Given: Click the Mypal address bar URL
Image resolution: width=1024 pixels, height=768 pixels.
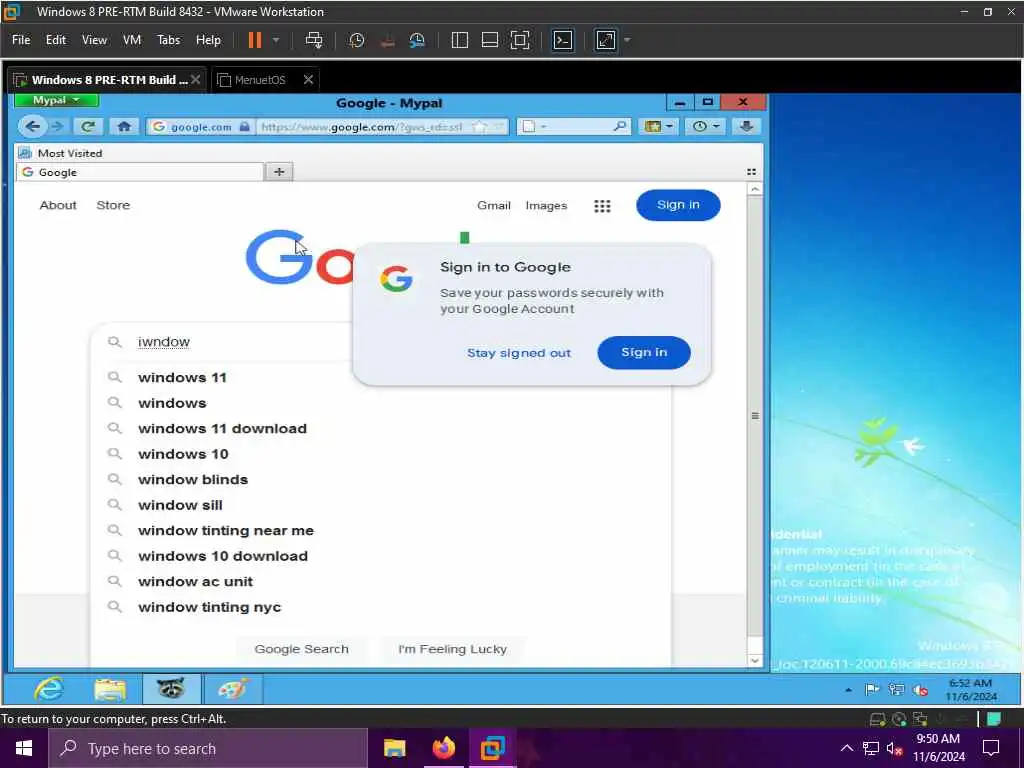Looking at the screenshot, I should [x=362, y=127].
